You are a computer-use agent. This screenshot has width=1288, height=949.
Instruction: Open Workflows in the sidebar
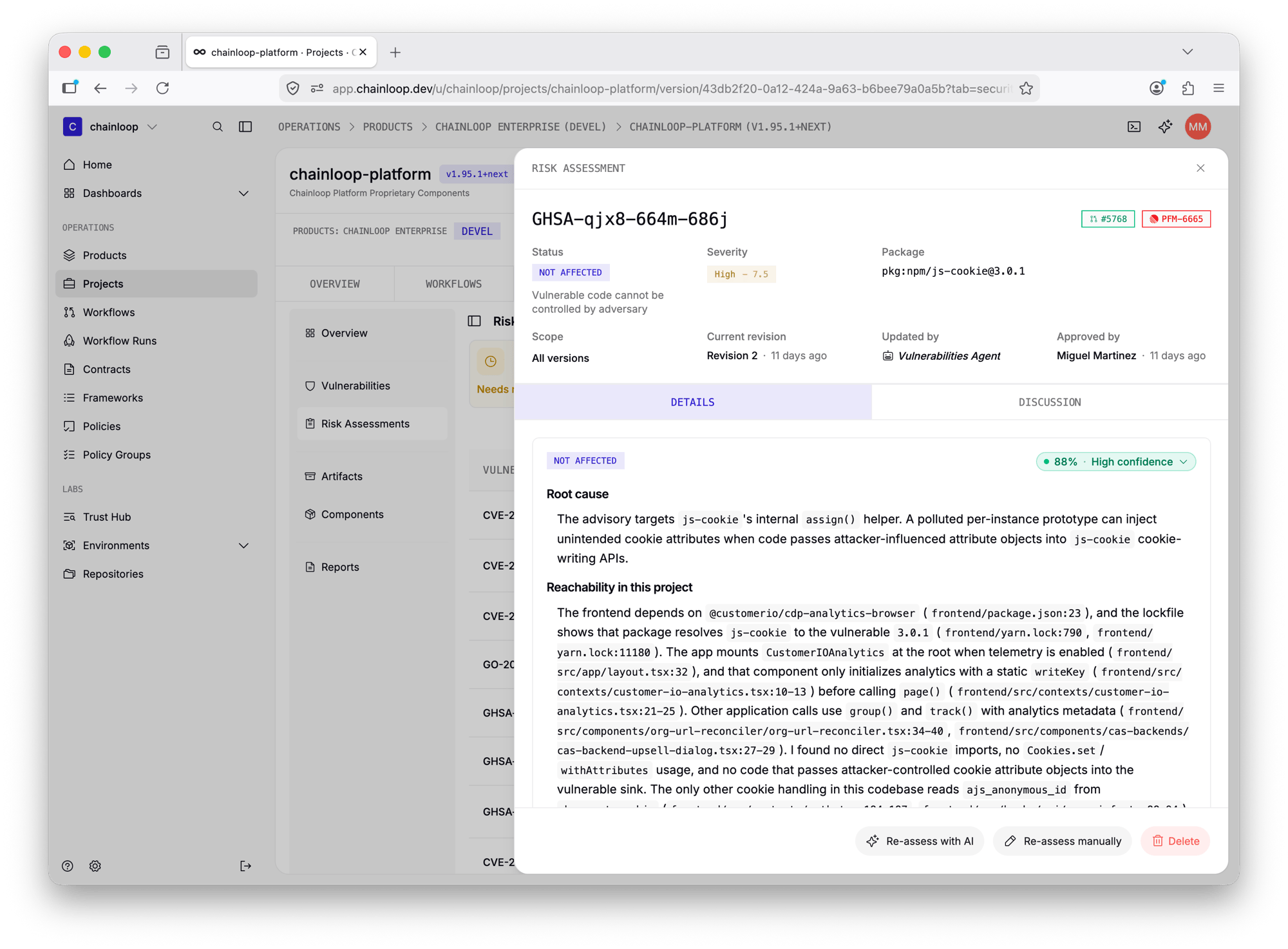tap(156, 312)
